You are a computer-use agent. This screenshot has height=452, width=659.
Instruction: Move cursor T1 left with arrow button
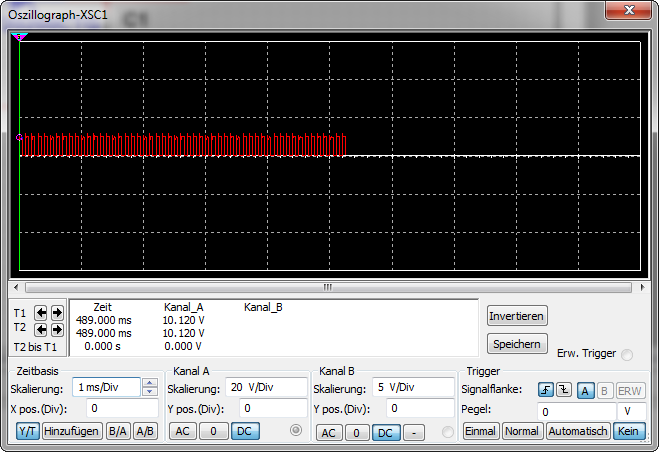click(x=41, y=313)
